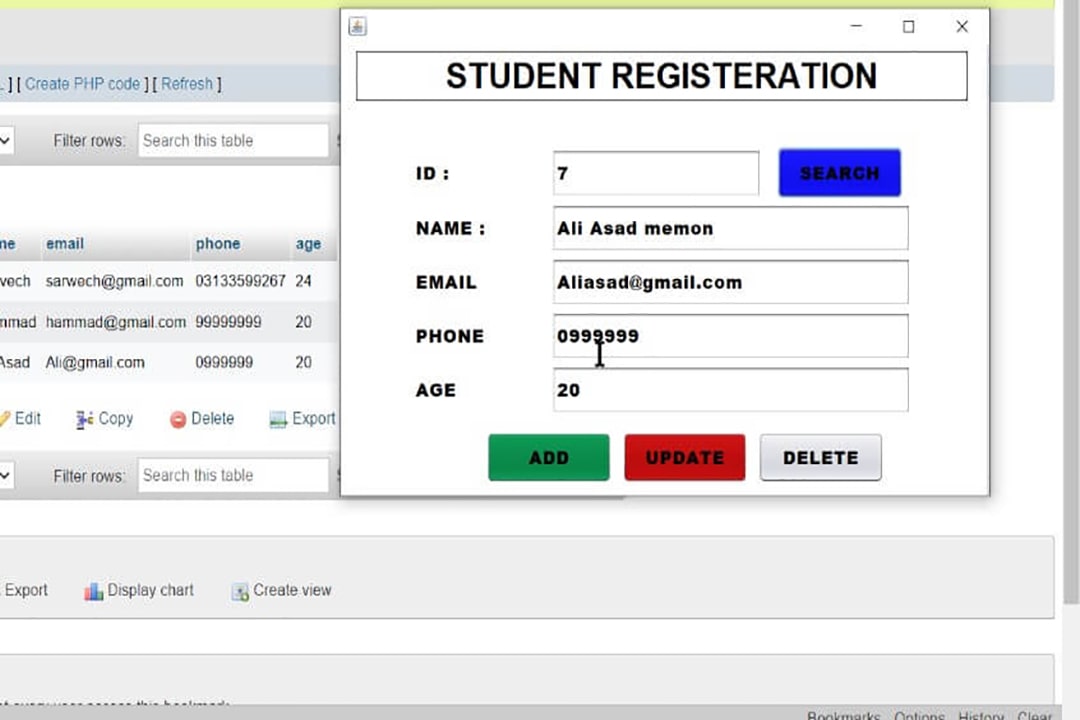Viewport: 1080px width, 720px height.
Task: Click the EMAIL field in the form
Action: tap(730, 282)
